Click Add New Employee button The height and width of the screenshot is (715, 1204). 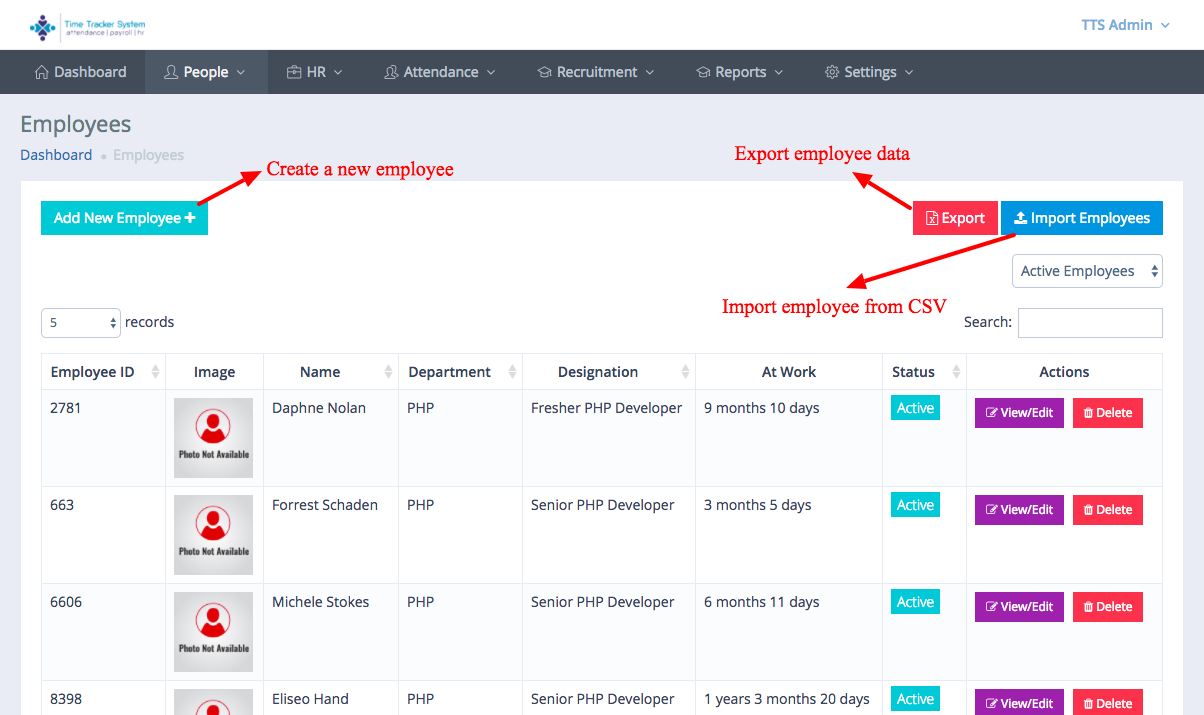tap(124, 218)
